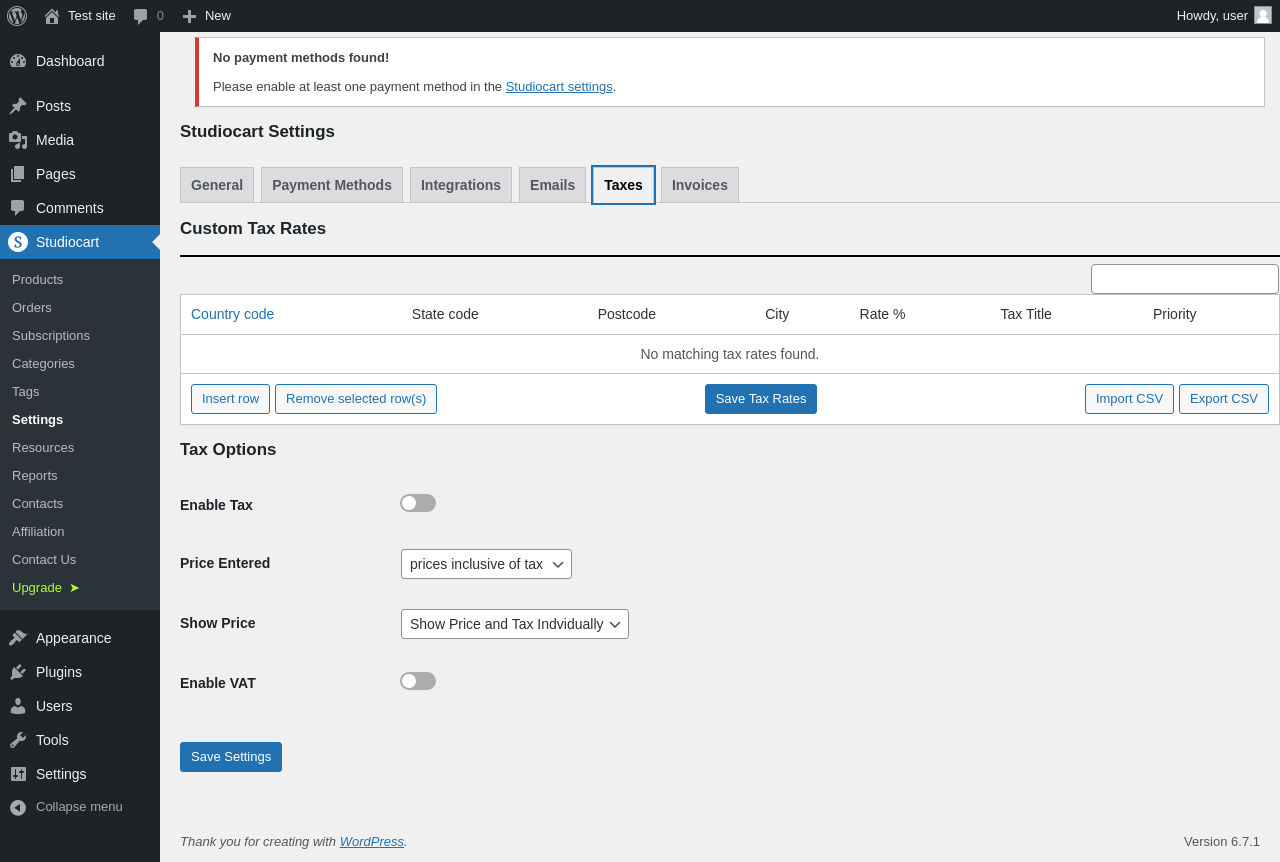1280x862 pixels.
Task: Click the Pages icon in sidebar
Action: [18, 174]
